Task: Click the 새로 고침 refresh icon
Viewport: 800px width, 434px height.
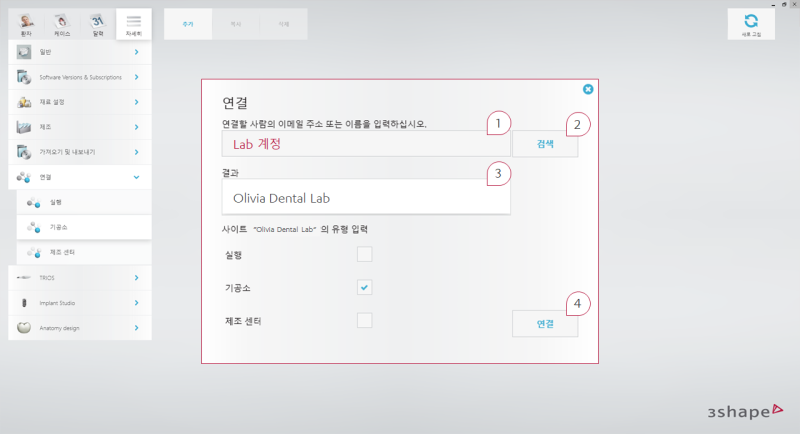Action: pyautogui.click(x=751, y=21)
